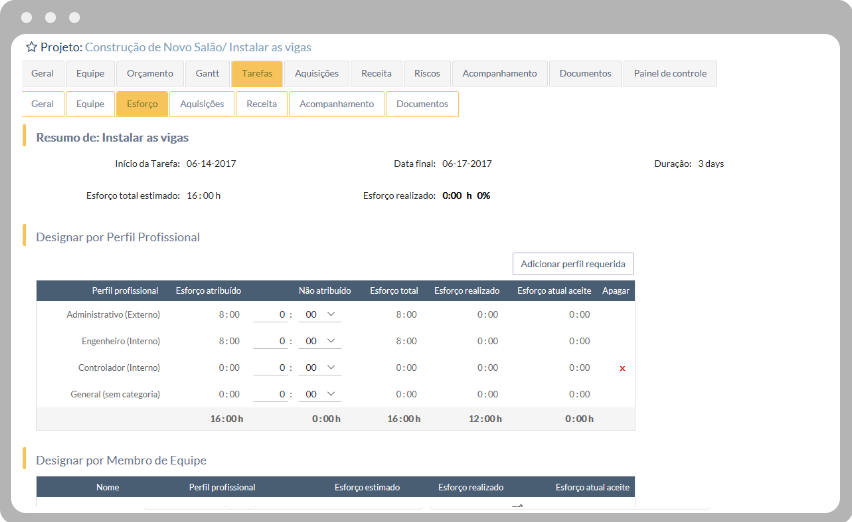Open minutes dropdown for Administrativo (Externo)
Screen dimensions: 852x522
click(x=320, y=315)
